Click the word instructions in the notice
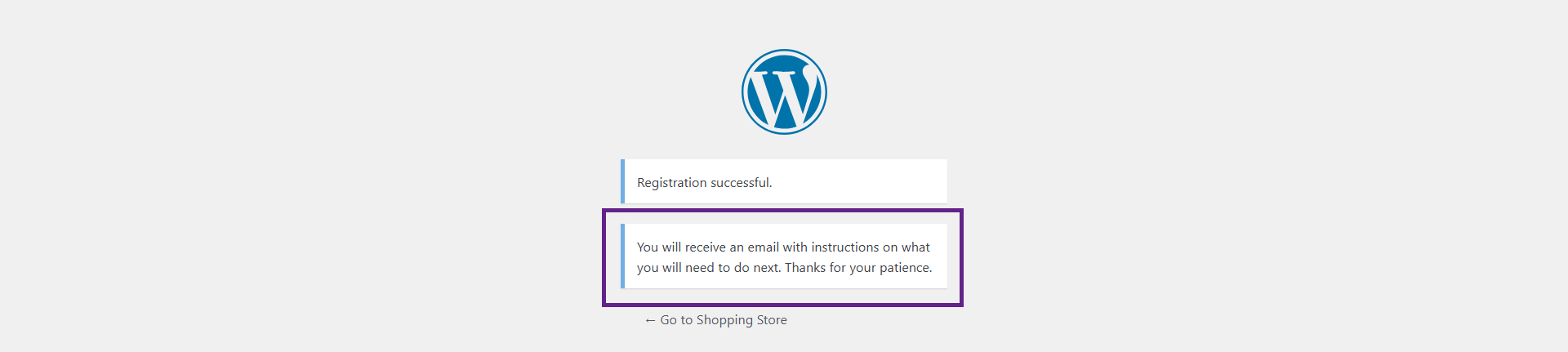 [844, 247]
